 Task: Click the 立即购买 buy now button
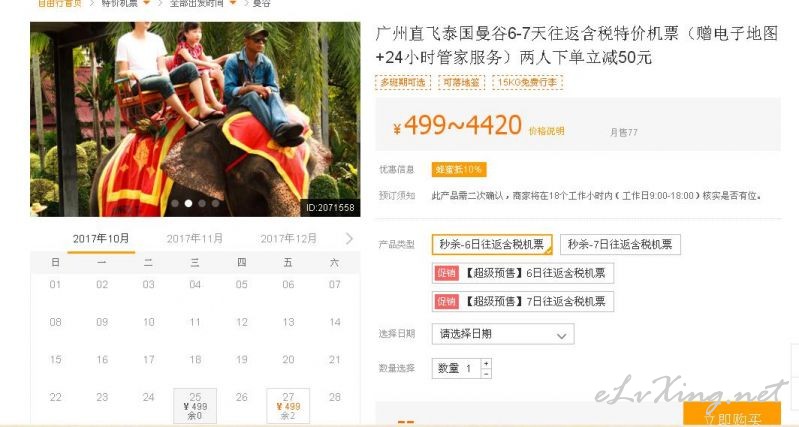click(732, 415)
